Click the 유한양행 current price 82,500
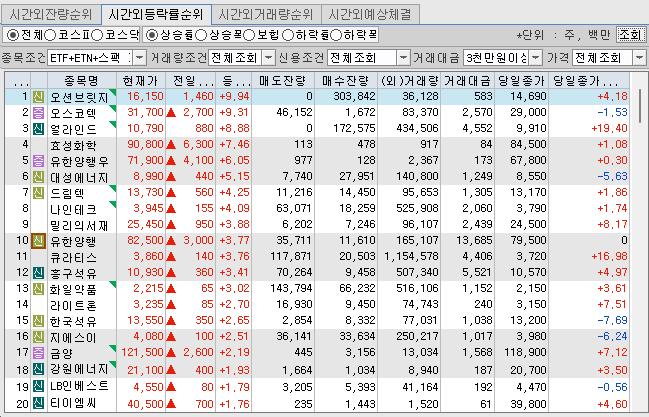649x417 pixels. tap(145, 241)
